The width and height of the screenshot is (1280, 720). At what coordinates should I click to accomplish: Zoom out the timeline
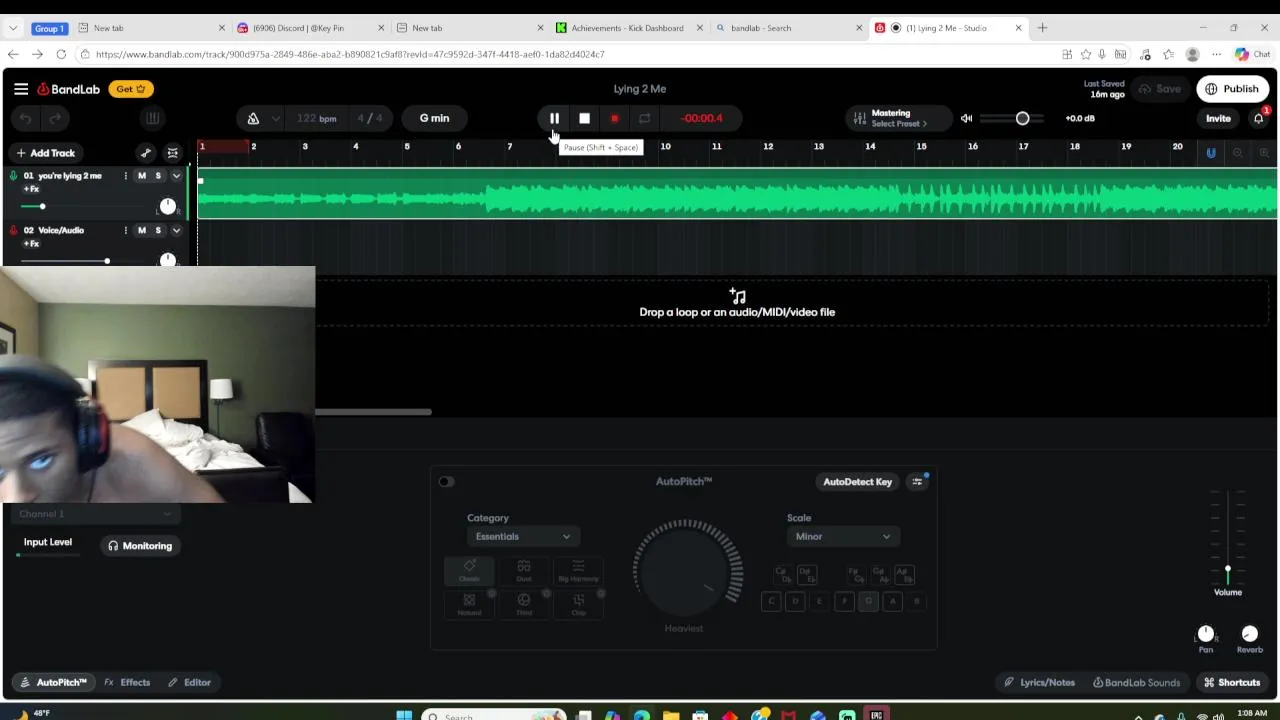pyautogui.click(x=1237, y=153)
